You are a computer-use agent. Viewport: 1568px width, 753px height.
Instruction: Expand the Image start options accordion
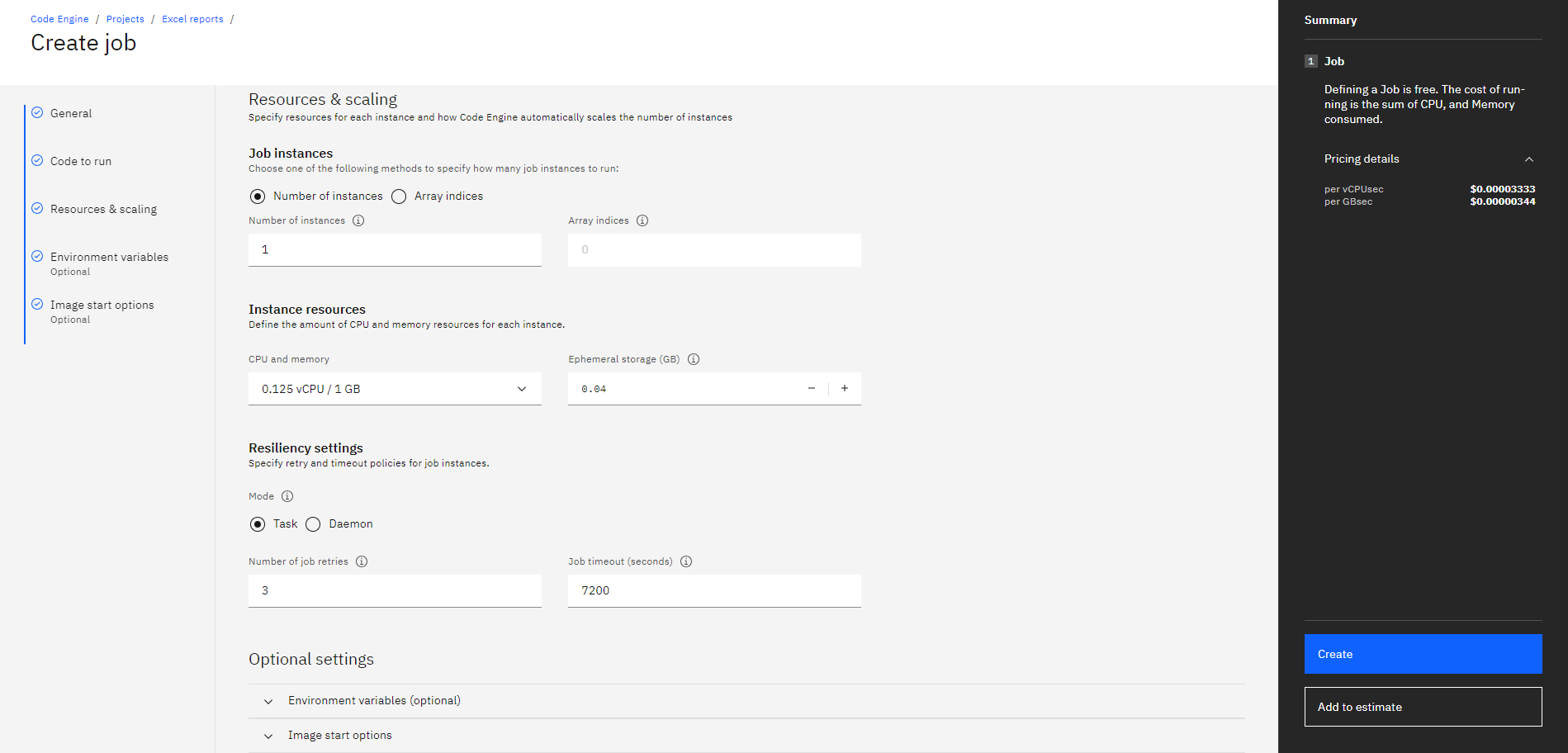point(746,736)
